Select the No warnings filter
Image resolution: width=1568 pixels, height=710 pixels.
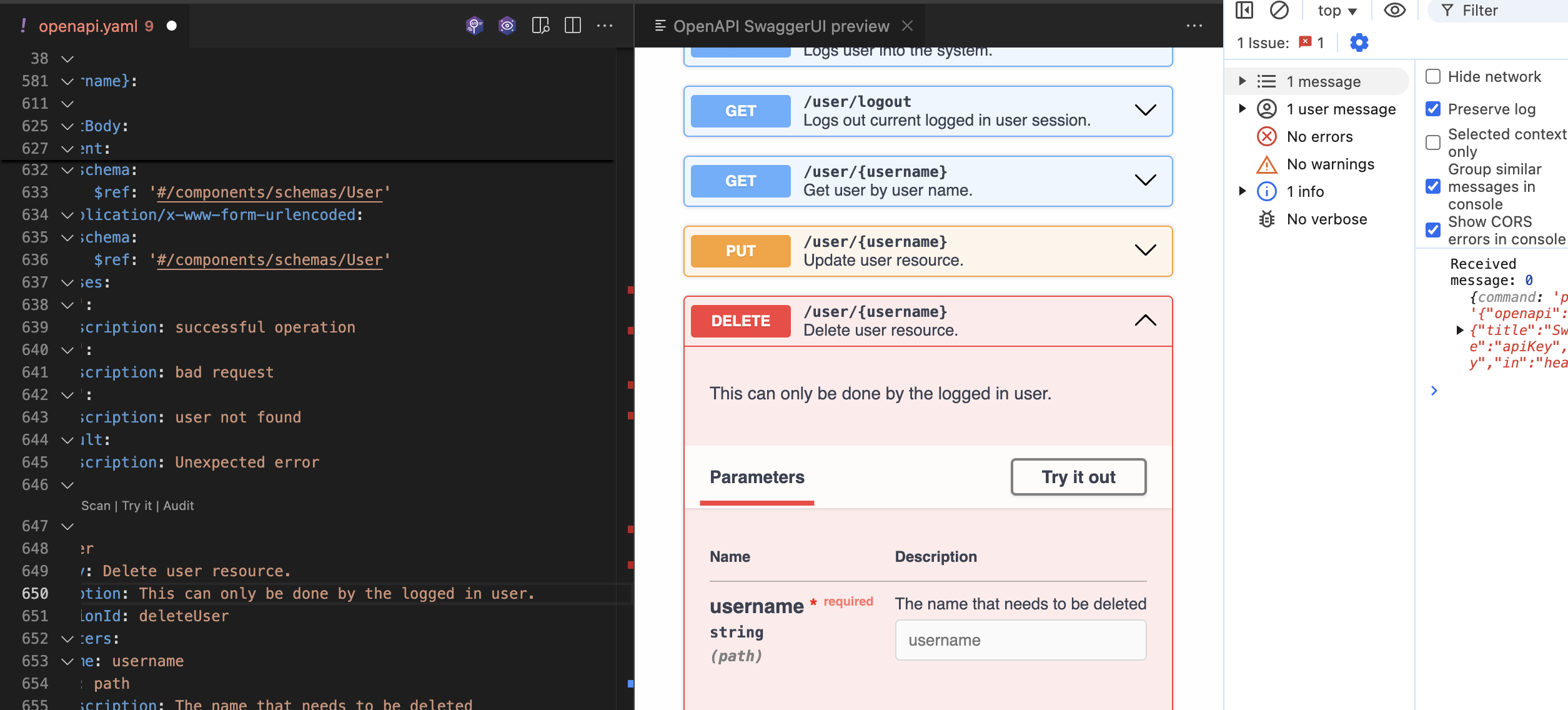1316,164
